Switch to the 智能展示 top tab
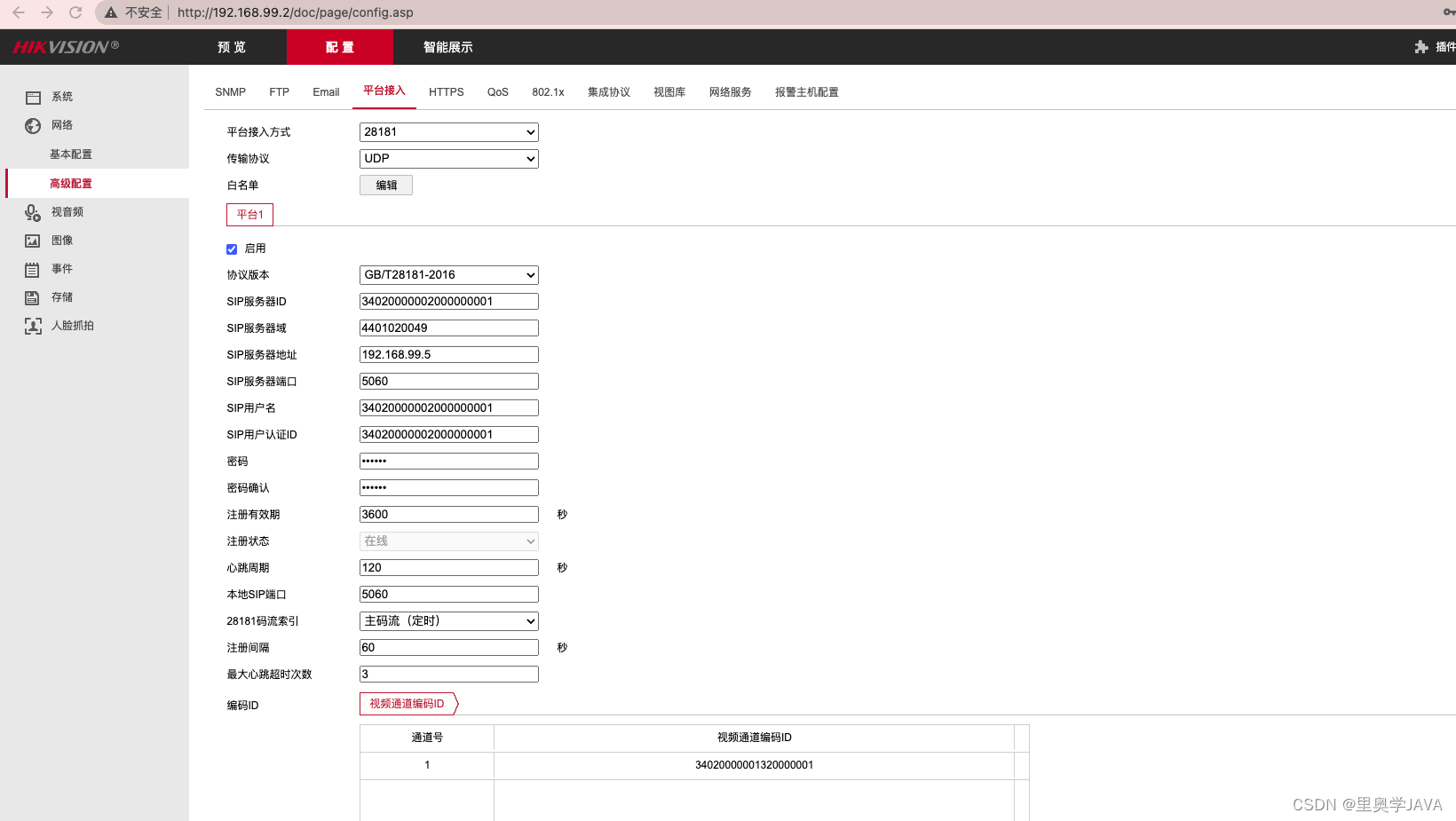This screenshot has width=1456, height=821. click(448, 47)
